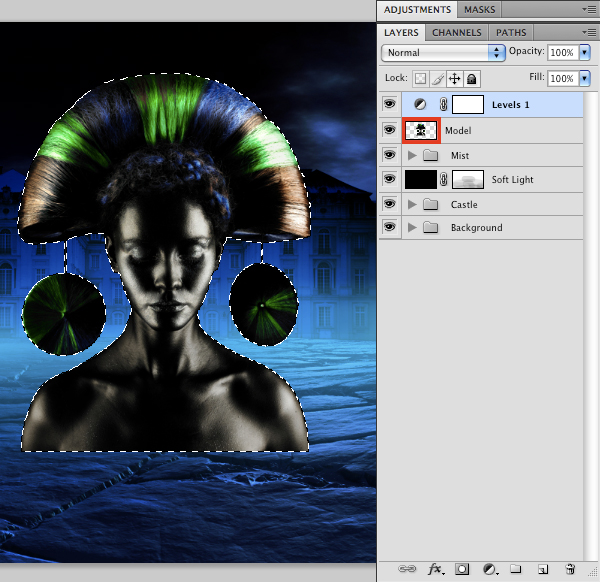Screen dimensions: 600x582
Task: Create new fill or adjustment layer
Action: click(490, 569)
